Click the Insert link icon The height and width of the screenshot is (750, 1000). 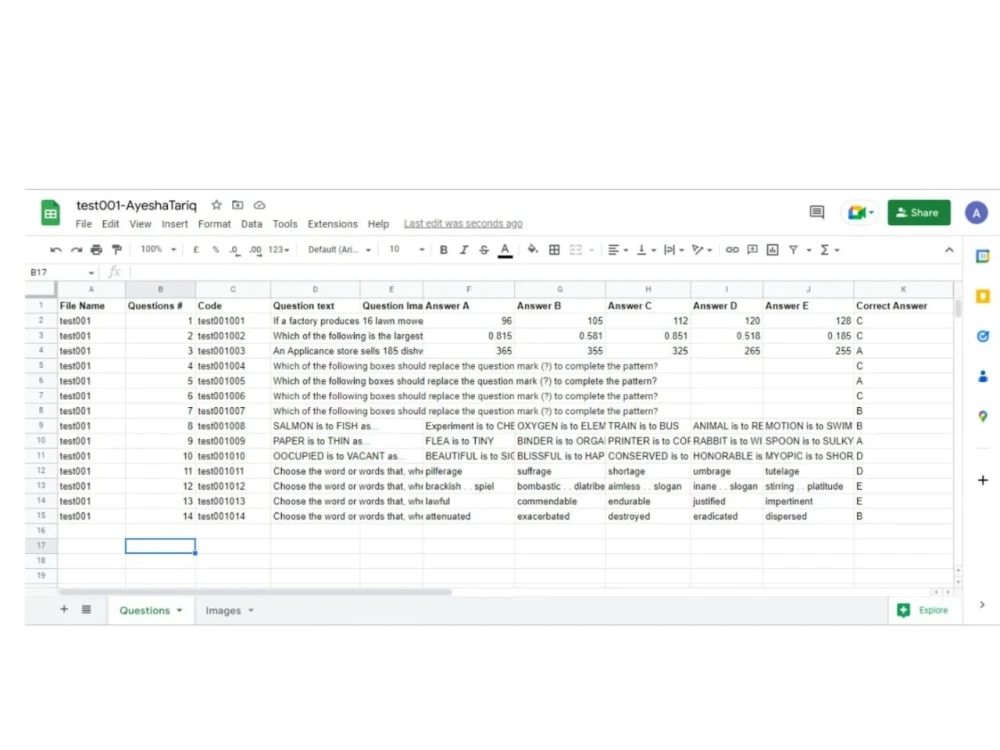click(x=732, y=250)
